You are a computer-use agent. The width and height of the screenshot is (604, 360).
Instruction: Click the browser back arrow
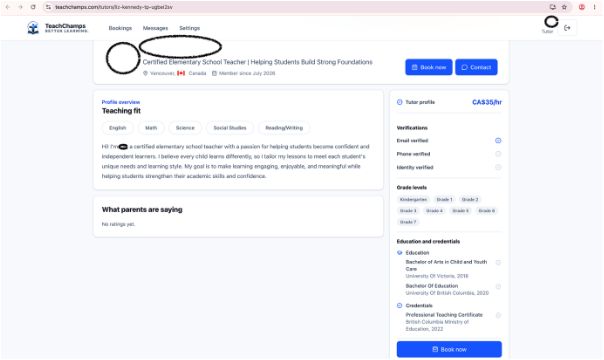point(7,7)
